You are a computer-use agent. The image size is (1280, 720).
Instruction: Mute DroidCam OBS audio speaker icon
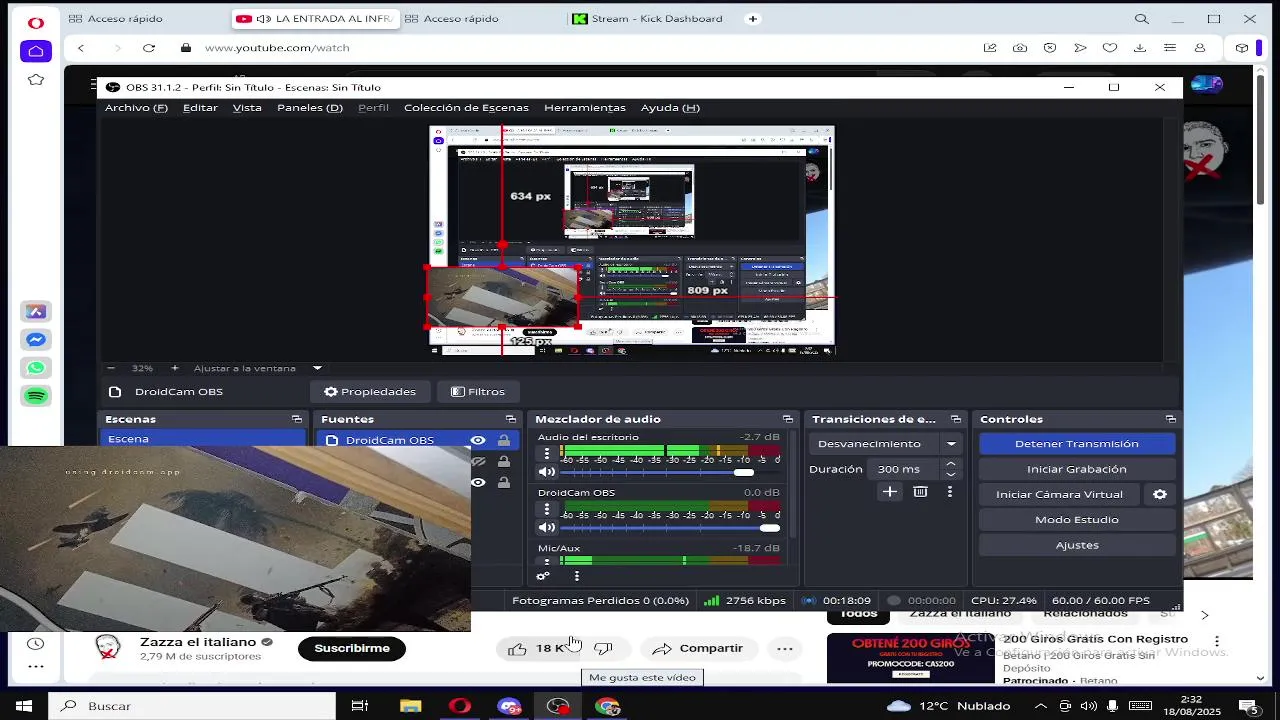(x=546, y=528)
